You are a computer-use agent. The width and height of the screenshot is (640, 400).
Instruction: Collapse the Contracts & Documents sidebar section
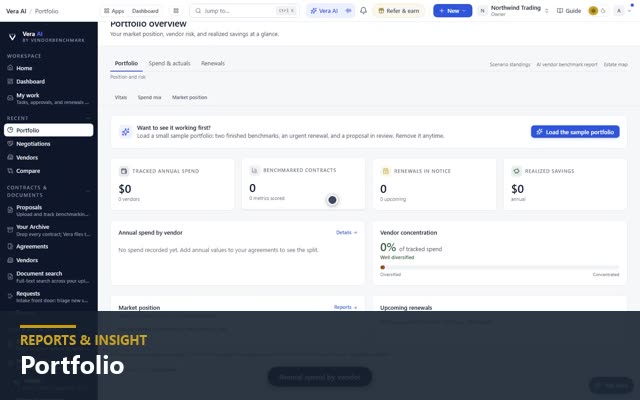(x=88, y=191)
